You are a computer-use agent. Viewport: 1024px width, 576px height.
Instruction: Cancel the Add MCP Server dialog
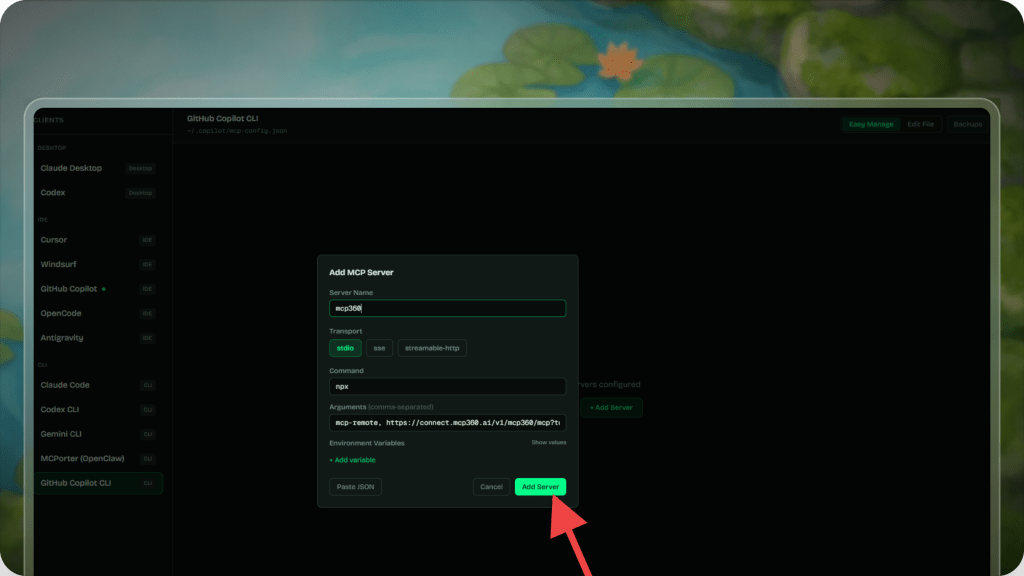pyautogui.click(x=491, y=487)
